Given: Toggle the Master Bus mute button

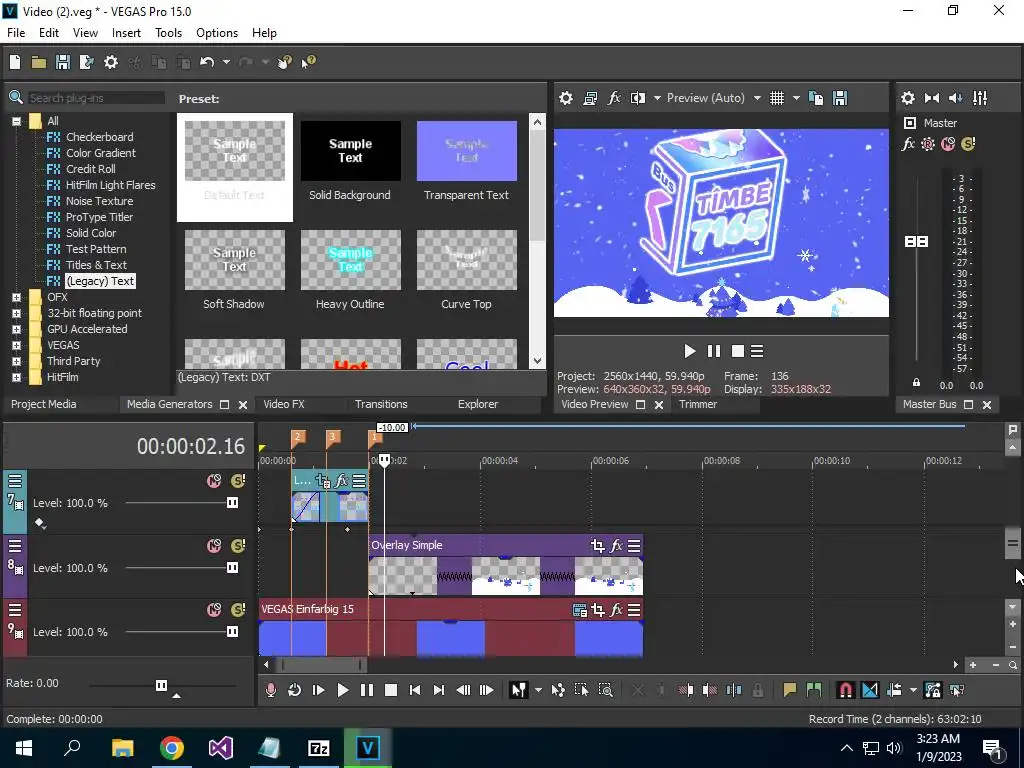Looking at the screenshot, I should point(948,144).
